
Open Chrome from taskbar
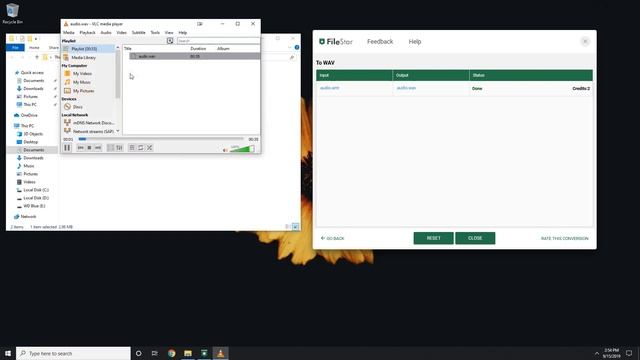[171, 353]
